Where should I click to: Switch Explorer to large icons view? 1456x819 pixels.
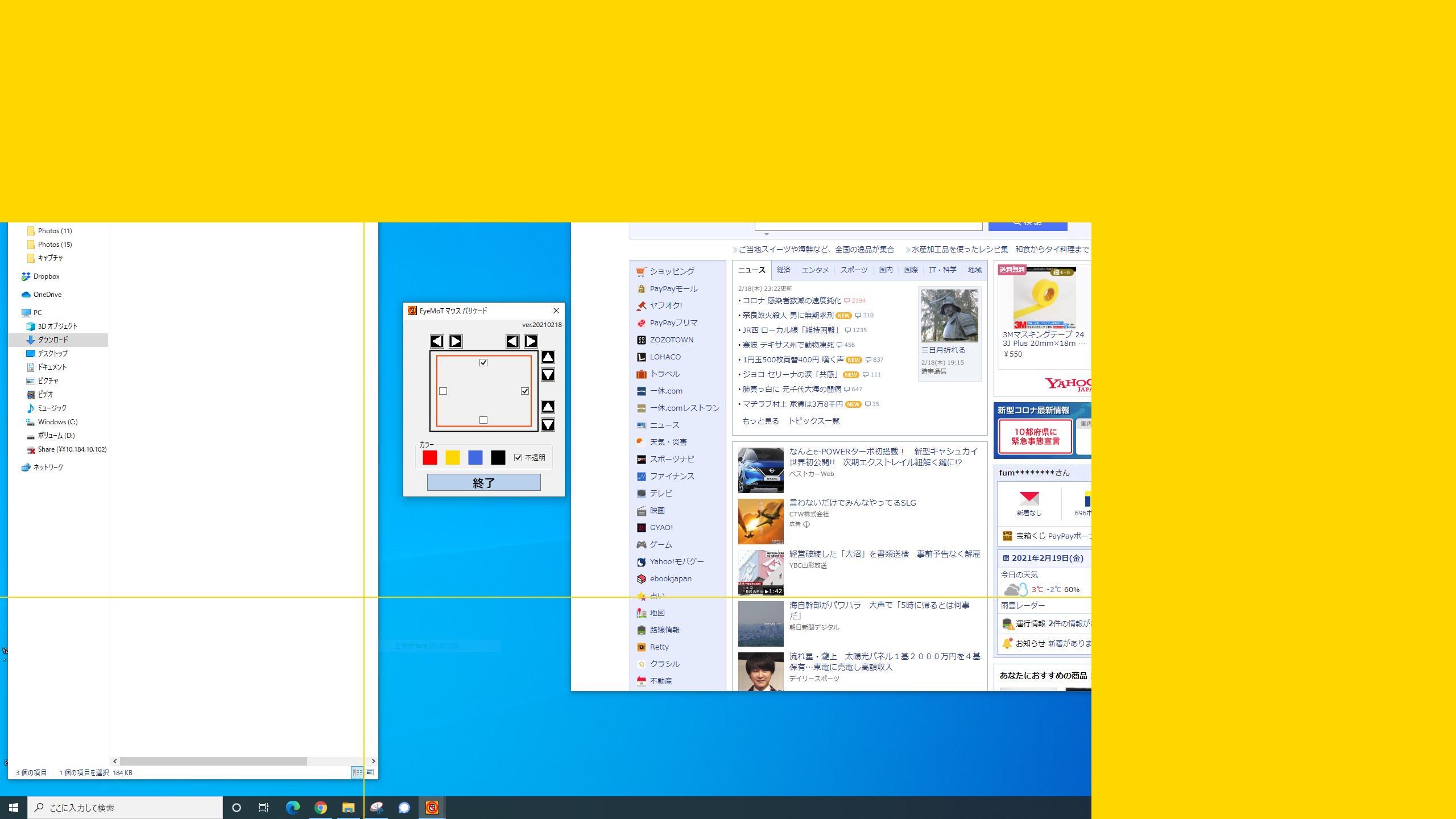370,772
